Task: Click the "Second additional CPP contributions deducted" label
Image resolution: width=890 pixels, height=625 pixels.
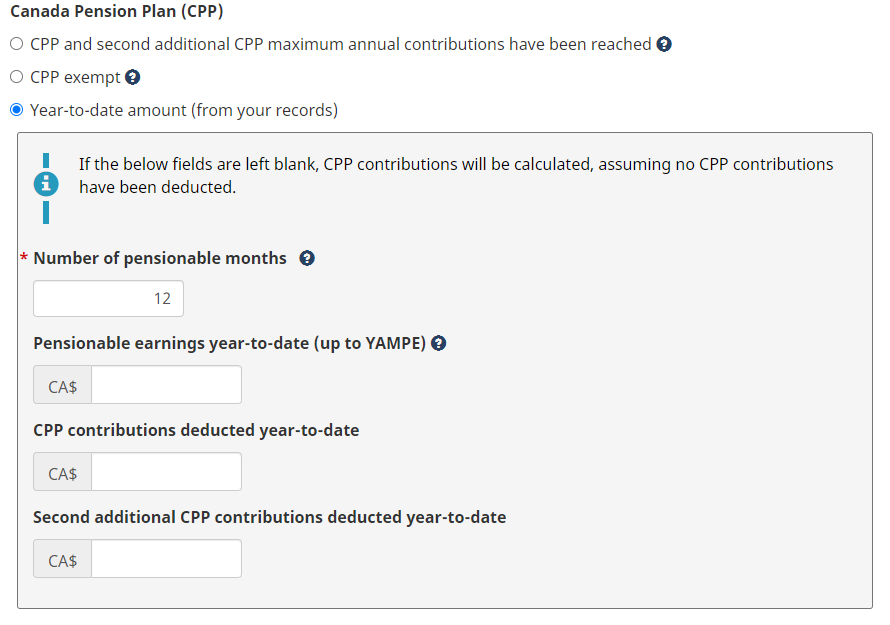Action: [x=269, y=517]
